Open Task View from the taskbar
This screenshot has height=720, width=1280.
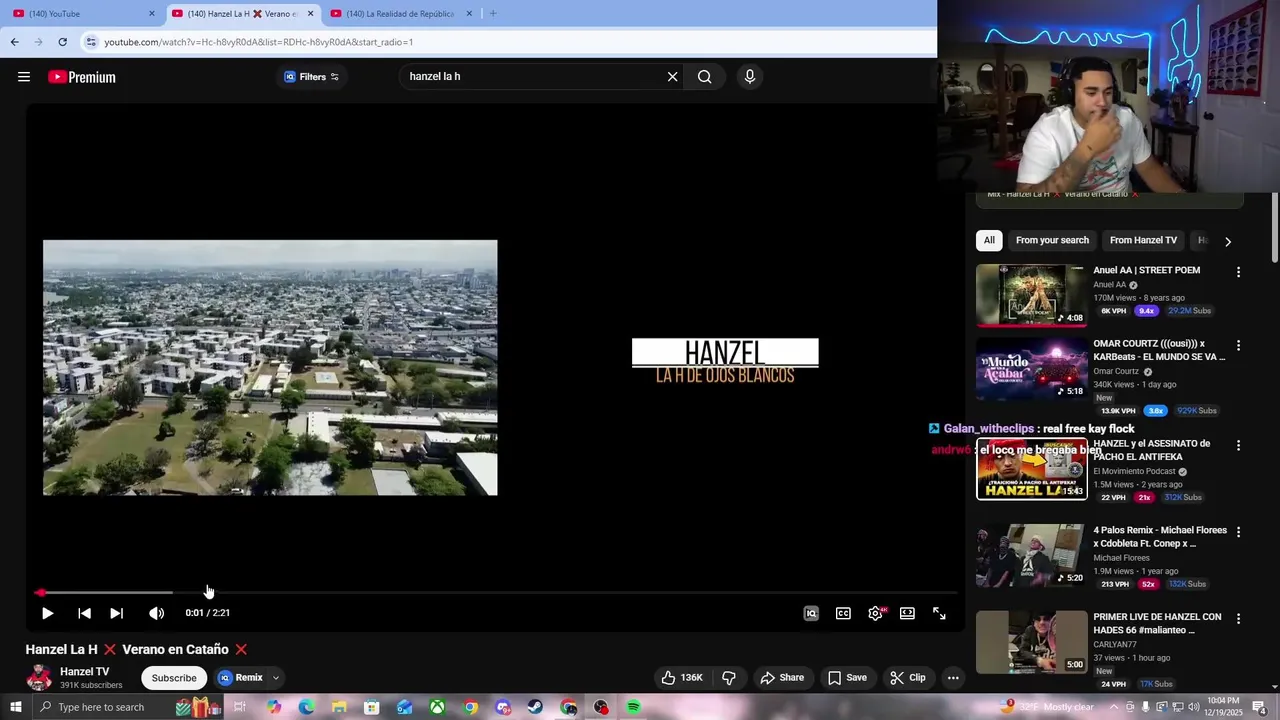tap(240, 707)
